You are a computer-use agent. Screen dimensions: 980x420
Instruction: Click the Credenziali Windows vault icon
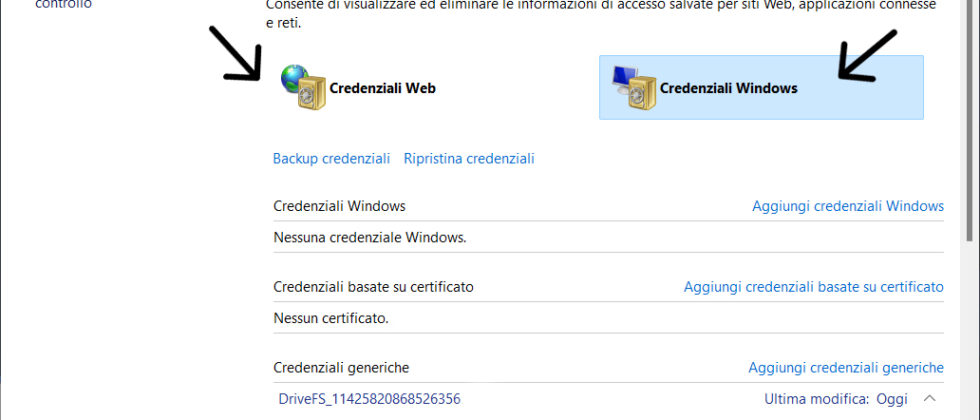coord(634,87)
